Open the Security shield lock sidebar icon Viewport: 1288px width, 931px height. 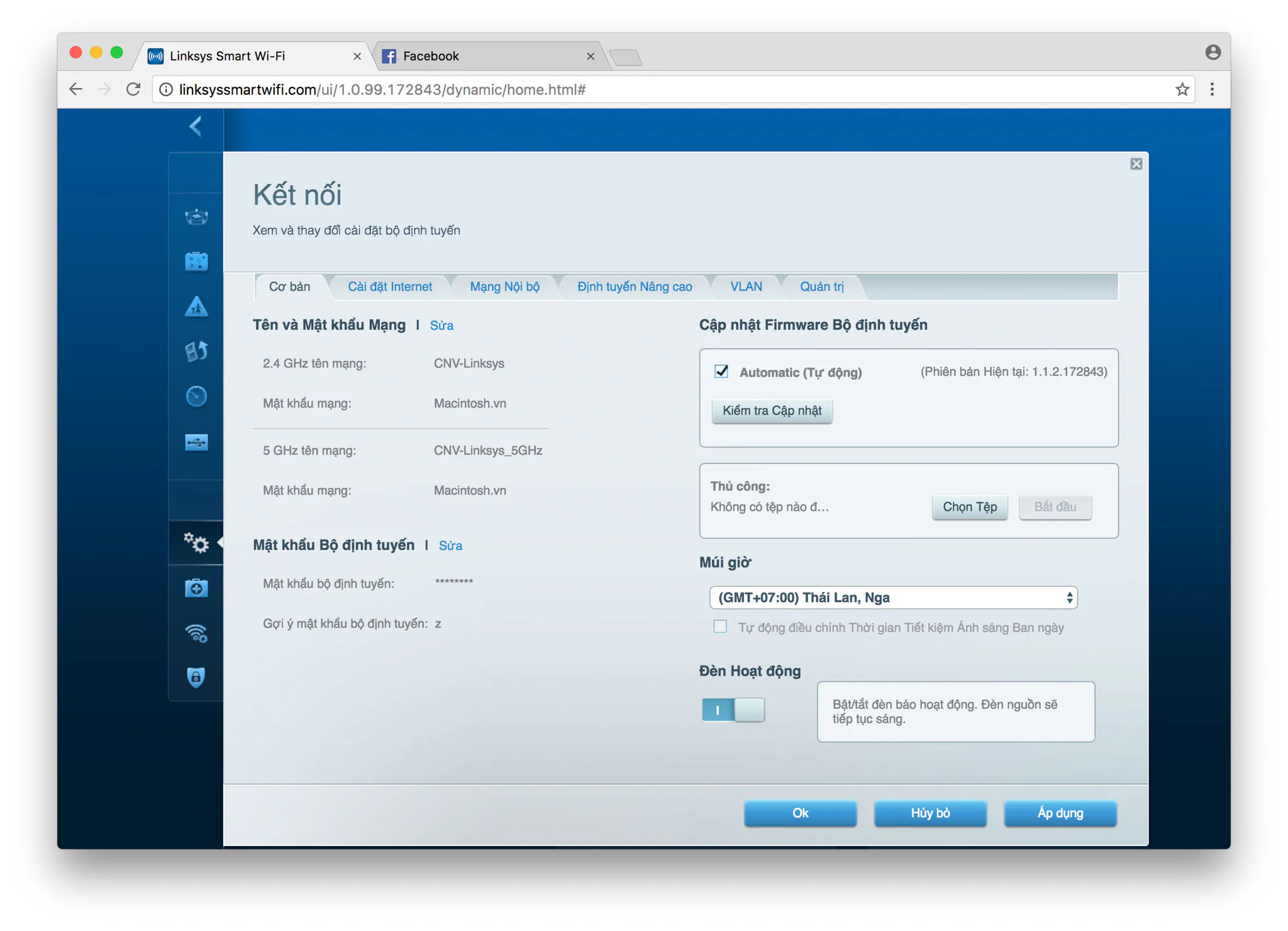196,677
